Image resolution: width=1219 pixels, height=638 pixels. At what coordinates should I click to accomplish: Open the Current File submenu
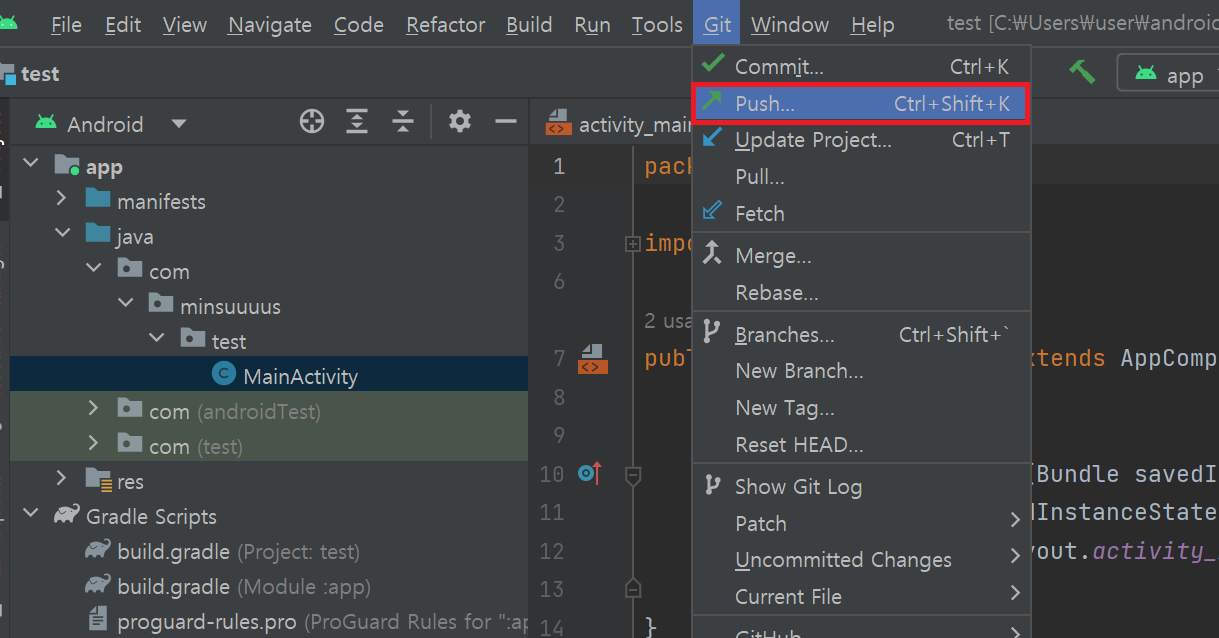tap(861, 597)
